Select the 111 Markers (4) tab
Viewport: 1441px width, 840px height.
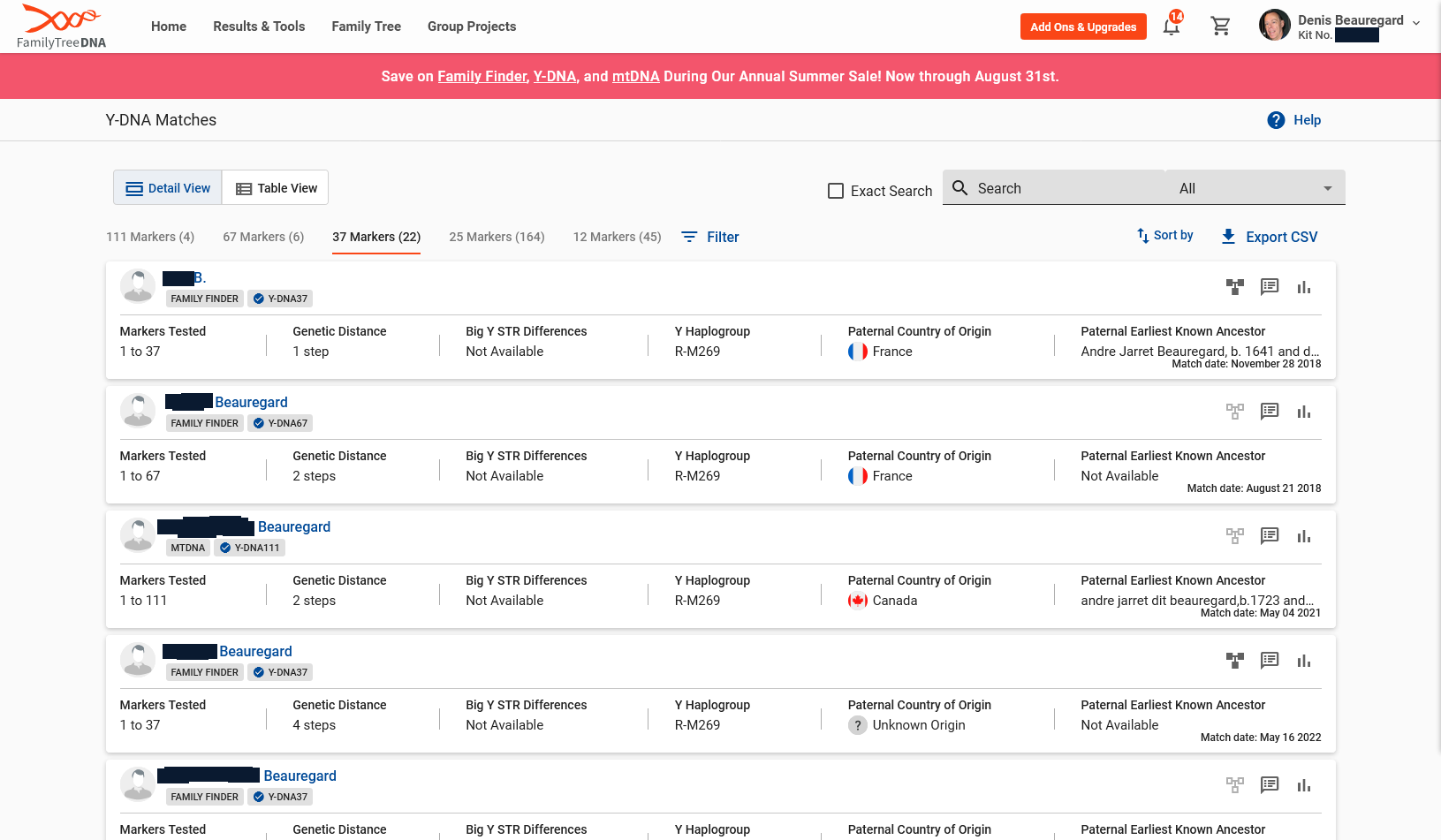[150, 237]
